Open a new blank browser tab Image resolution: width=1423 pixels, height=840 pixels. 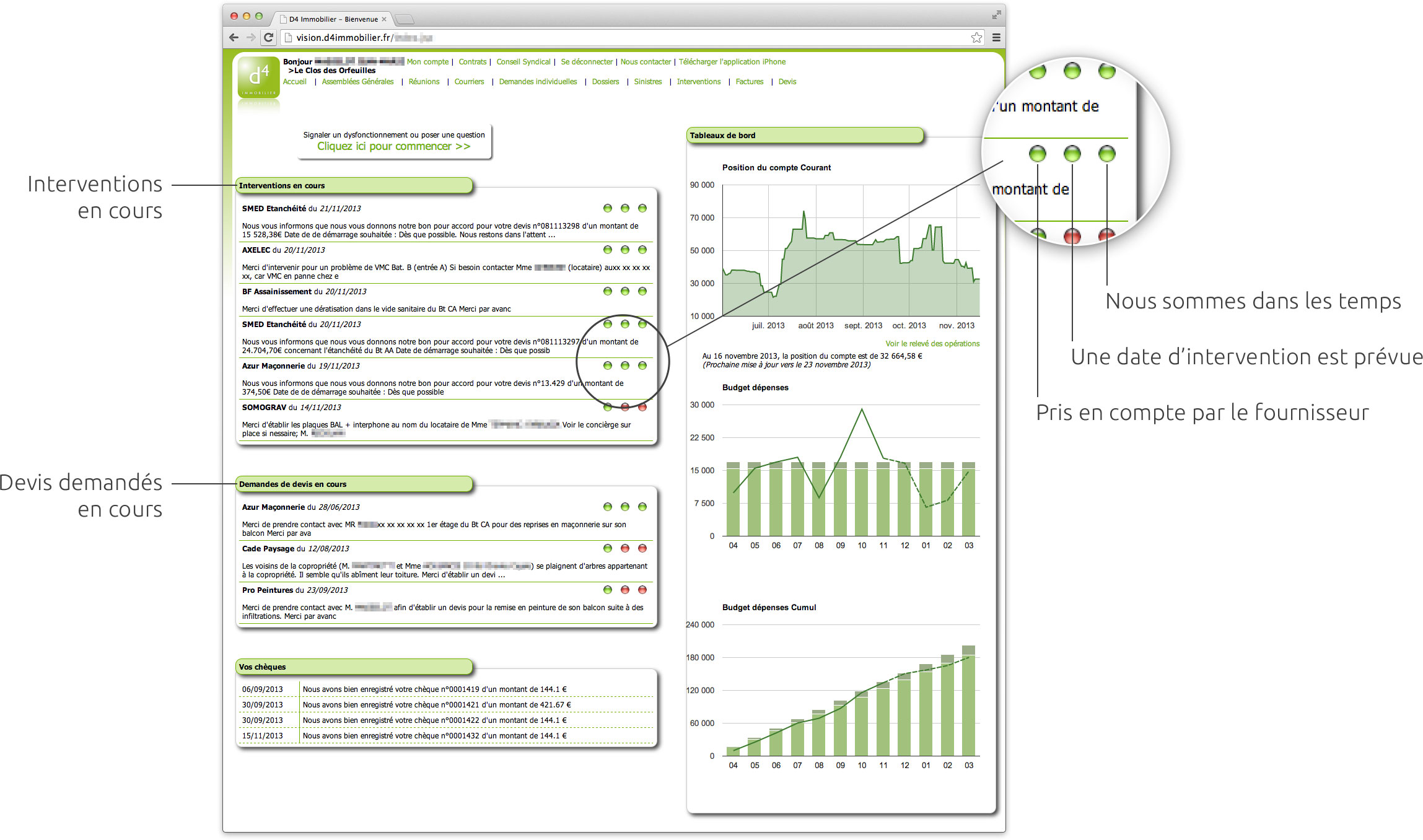tap(404, 19)
